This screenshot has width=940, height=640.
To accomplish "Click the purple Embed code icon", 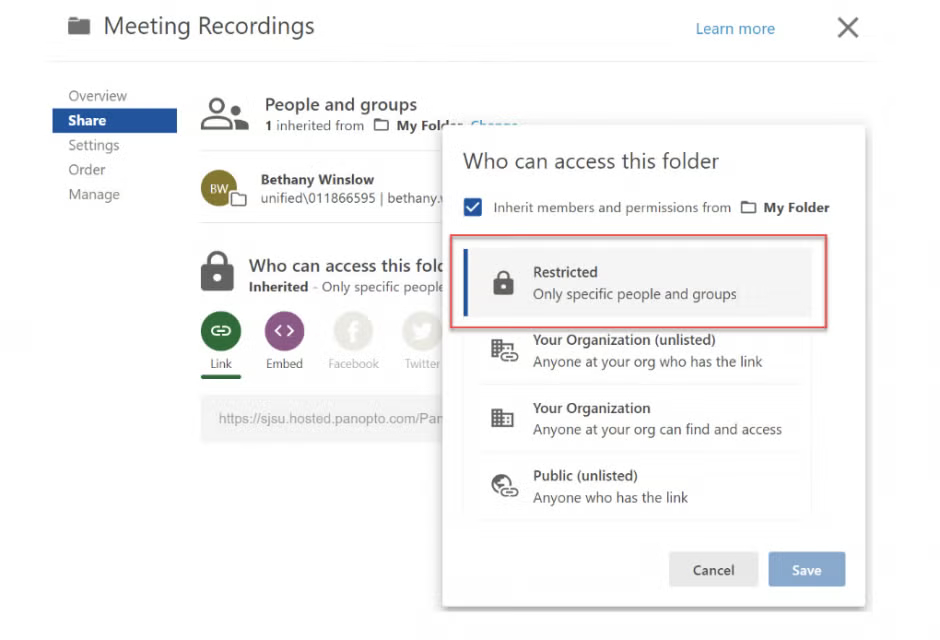I will coord(284,331).
